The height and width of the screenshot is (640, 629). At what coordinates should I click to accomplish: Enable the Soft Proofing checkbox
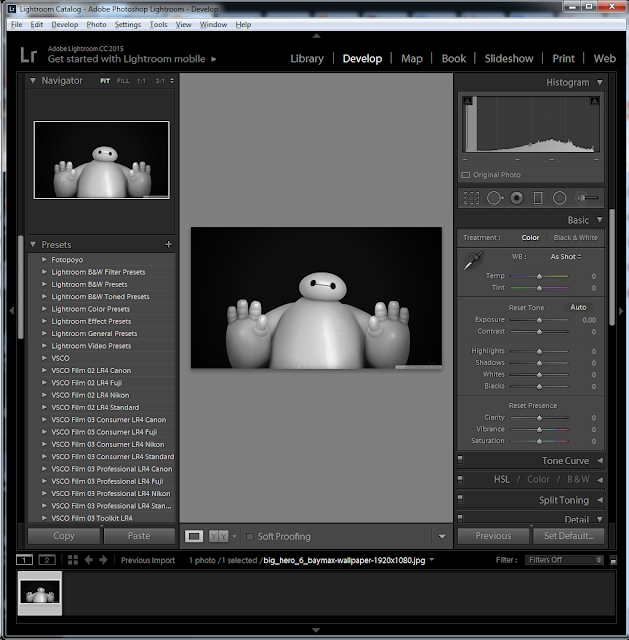[x=250, y=536]
